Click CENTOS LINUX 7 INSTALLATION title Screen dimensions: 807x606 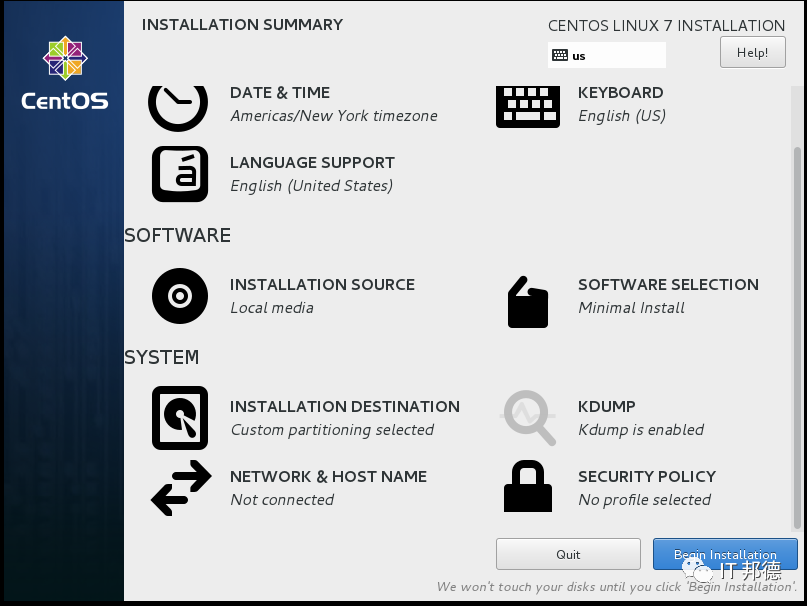(x=666, y=26)
